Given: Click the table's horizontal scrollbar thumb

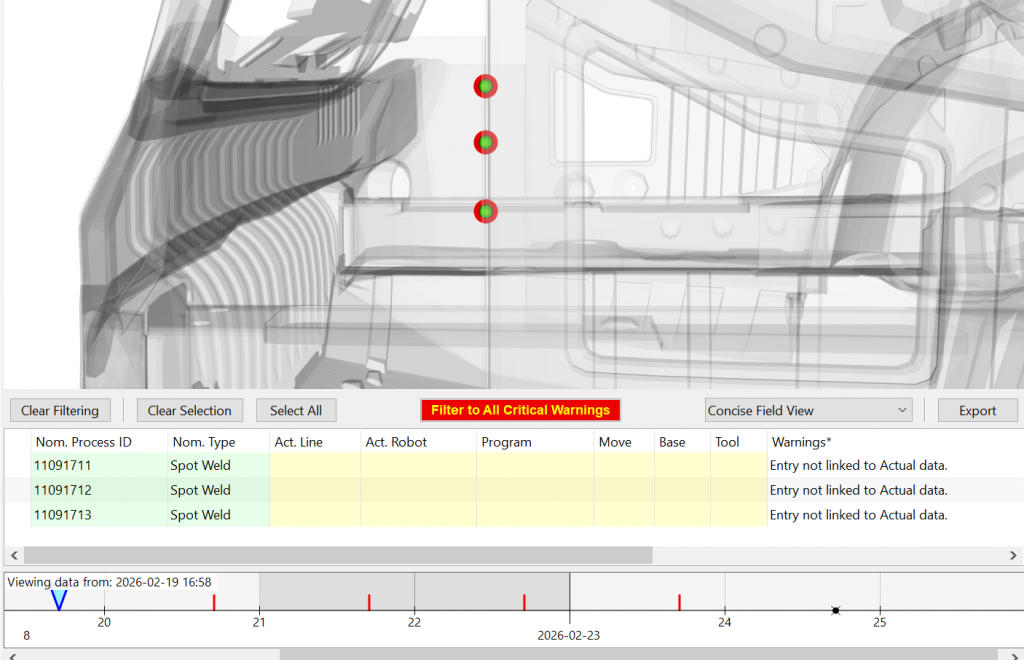Looking at the screenshot, I should tap(338, 555).
